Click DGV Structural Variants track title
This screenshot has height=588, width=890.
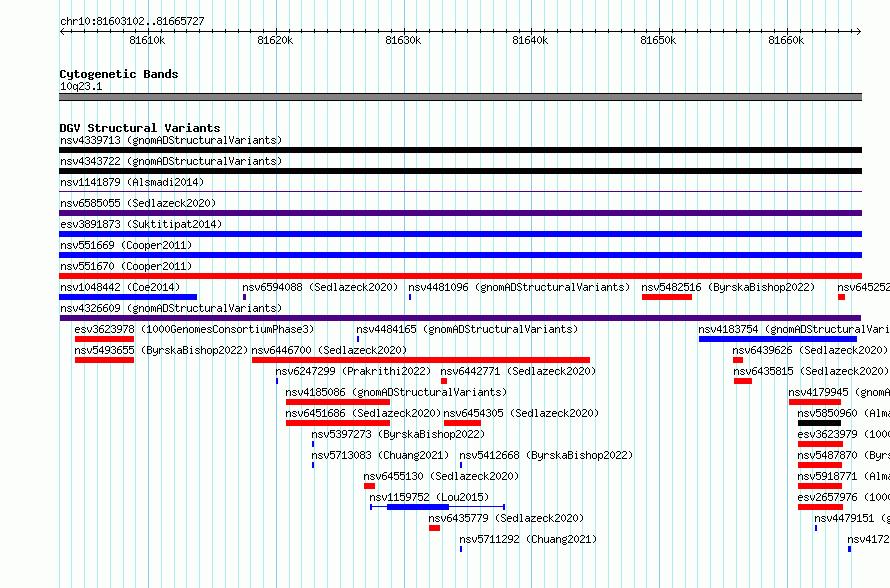coord(140,128)
